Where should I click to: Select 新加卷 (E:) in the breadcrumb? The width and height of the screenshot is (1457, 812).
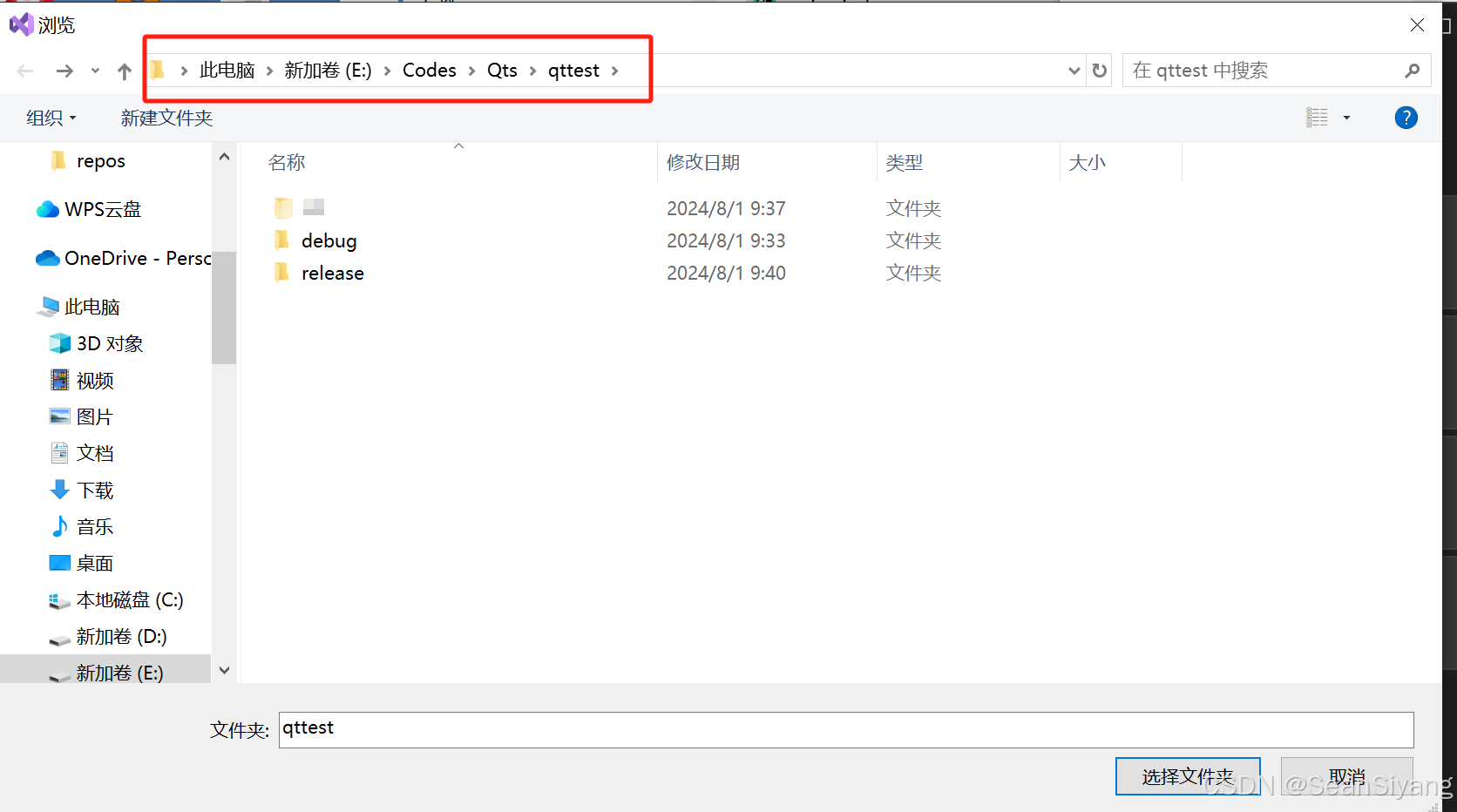(328, 71)
